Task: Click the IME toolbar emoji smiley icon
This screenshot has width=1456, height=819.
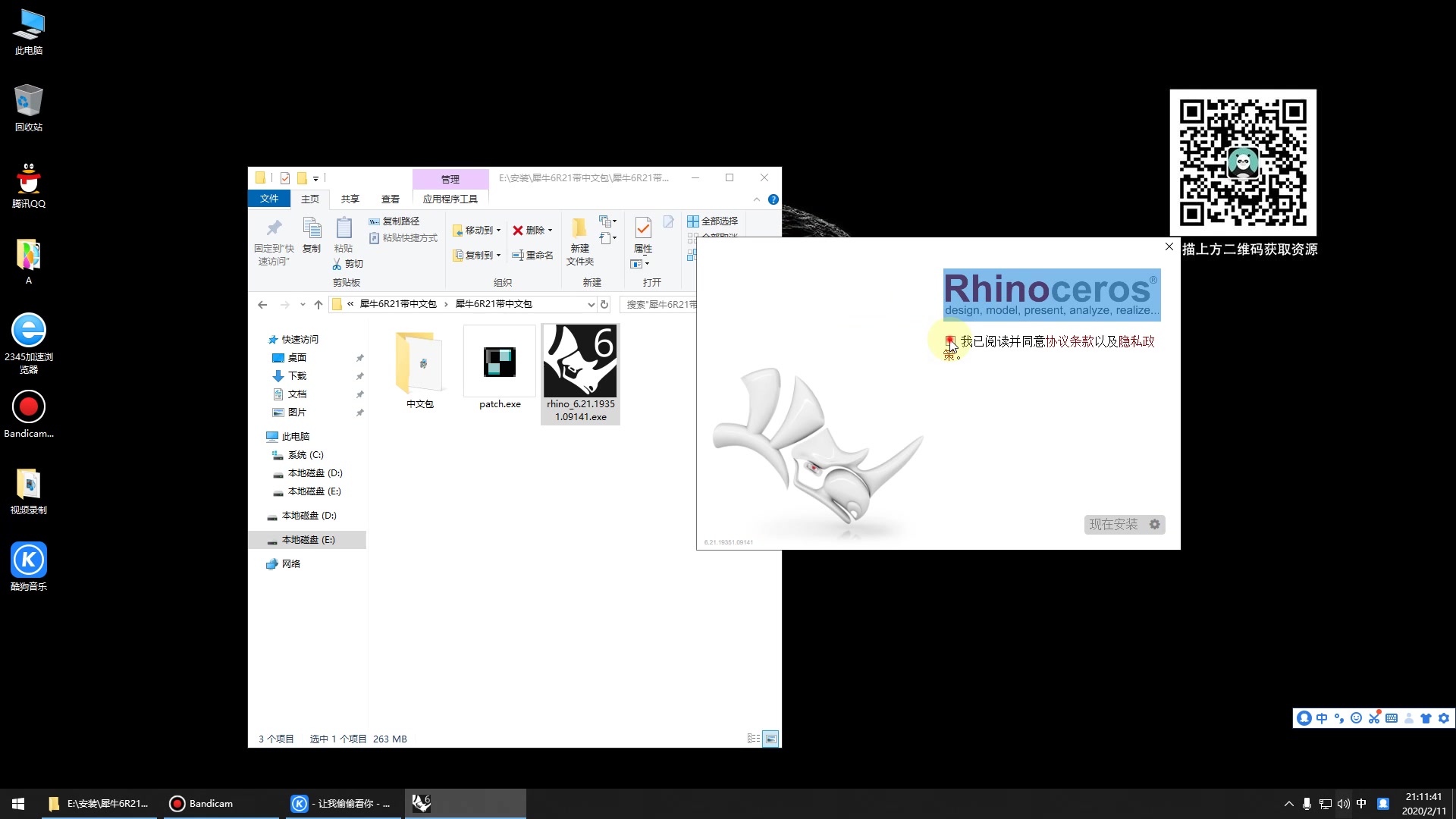Action: pyautogui.click(x=1357, y=718)
